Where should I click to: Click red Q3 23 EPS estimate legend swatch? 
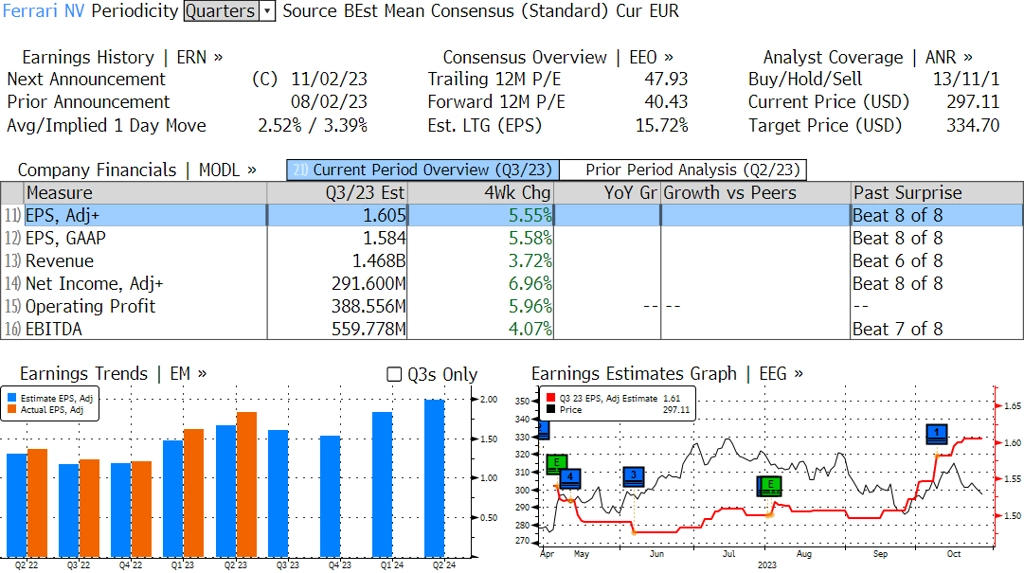pos(551,398)
